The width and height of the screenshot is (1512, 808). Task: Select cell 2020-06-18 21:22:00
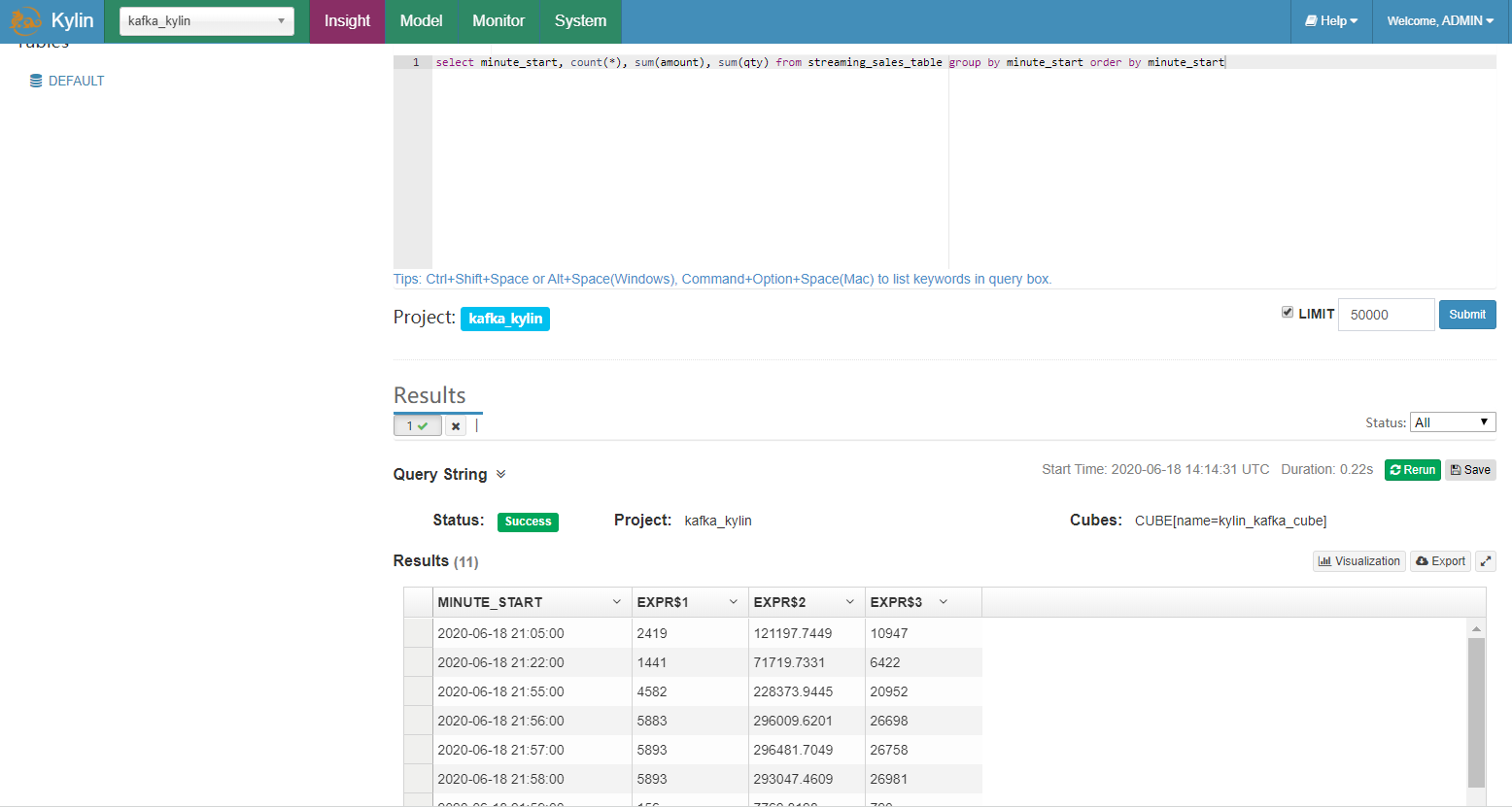[x=533, y=662]
